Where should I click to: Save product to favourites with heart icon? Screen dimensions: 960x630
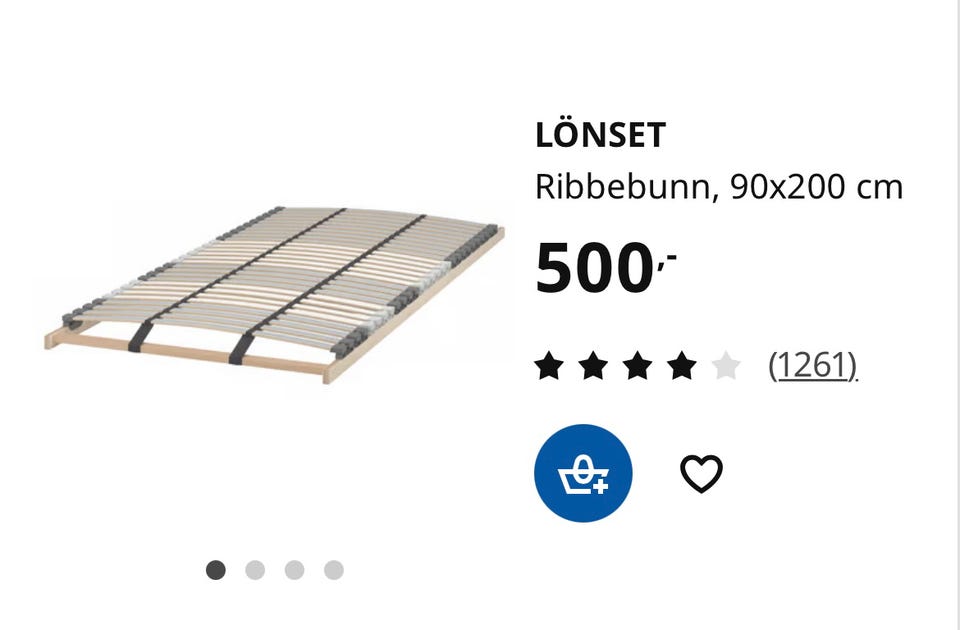pos(701,473)
